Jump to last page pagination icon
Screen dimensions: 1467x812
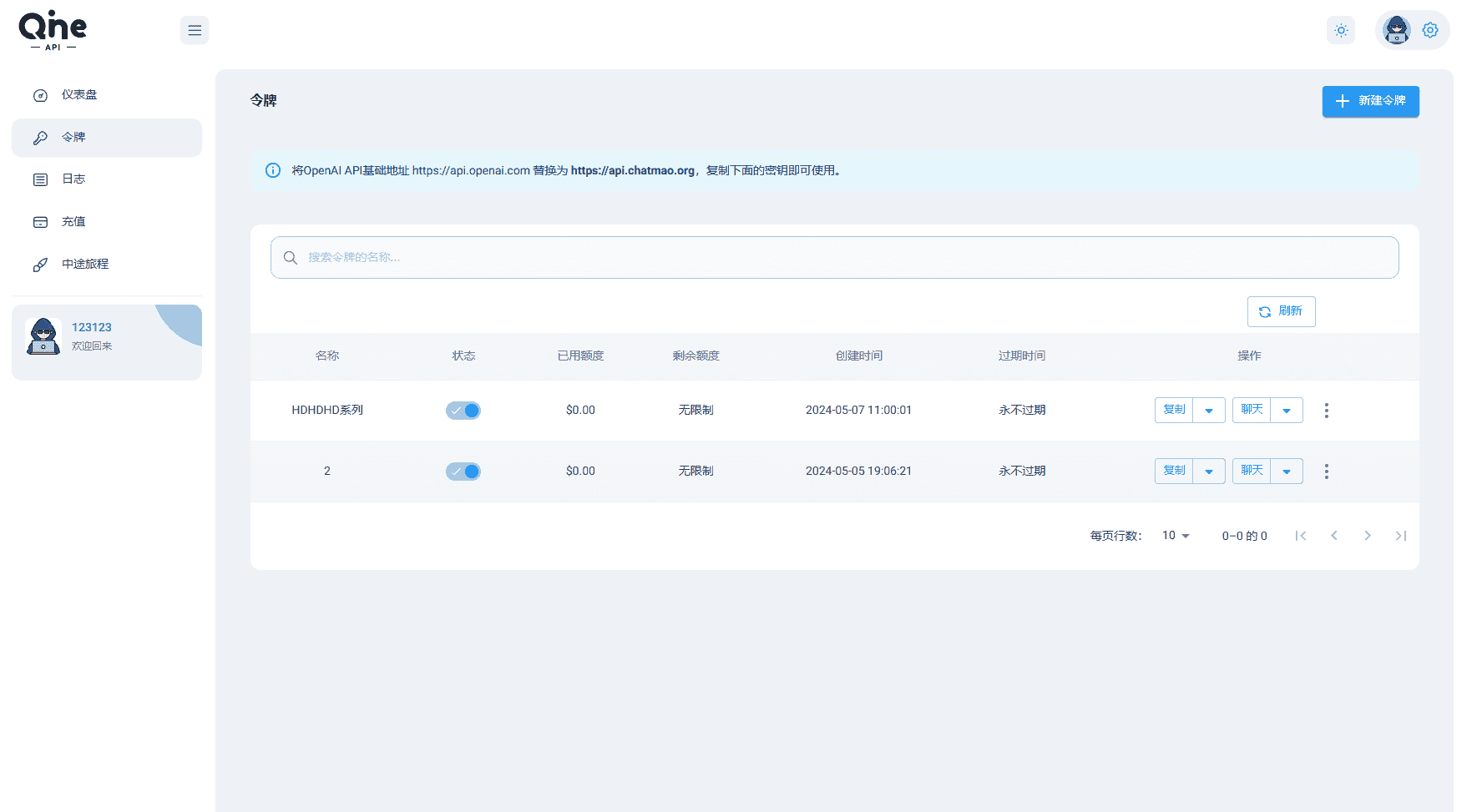coord(1400,536)
